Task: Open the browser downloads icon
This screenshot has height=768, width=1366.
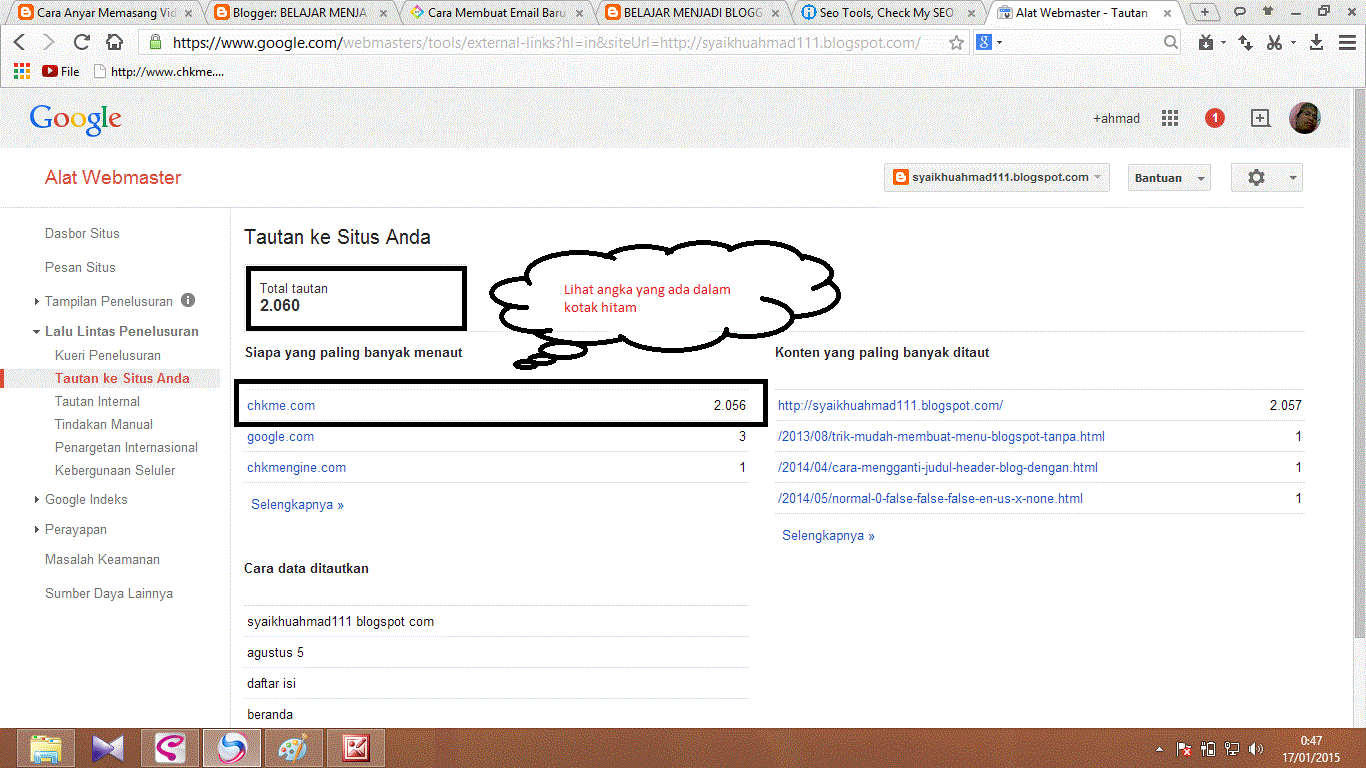Action: pos(1317,43)
